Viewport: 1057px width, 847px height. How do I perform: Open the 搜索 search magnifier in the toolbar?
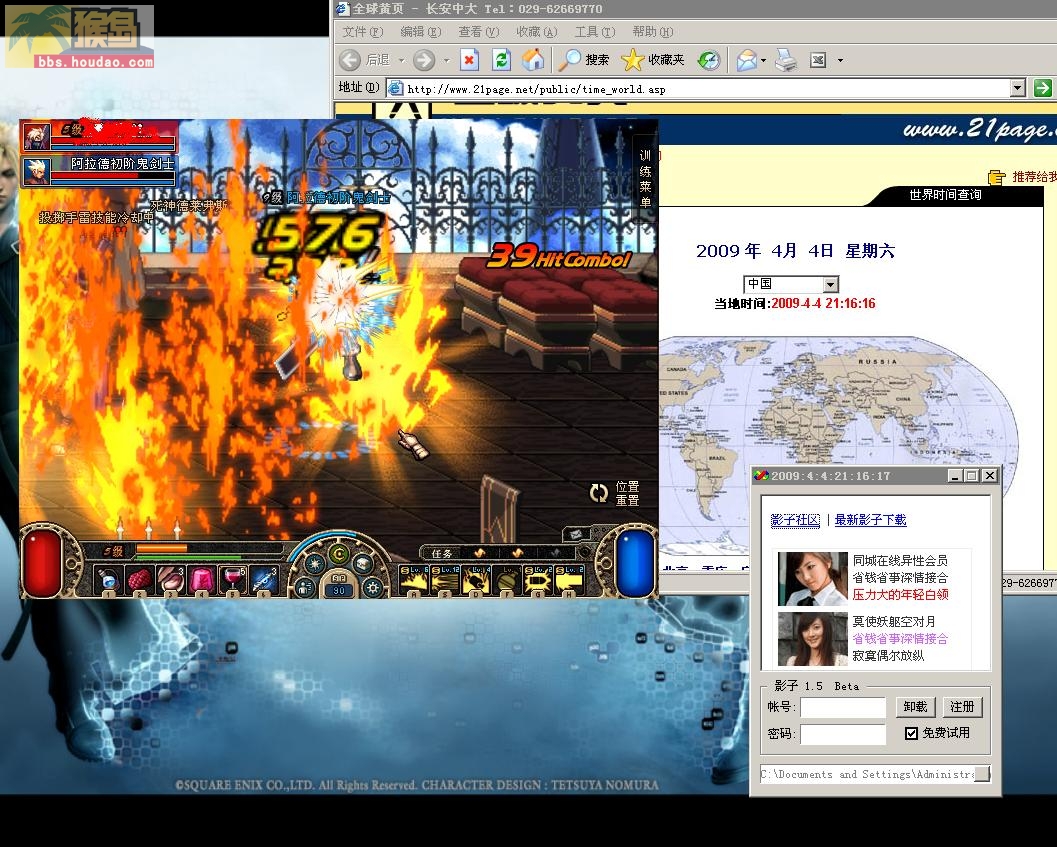(x=570, y=60)
